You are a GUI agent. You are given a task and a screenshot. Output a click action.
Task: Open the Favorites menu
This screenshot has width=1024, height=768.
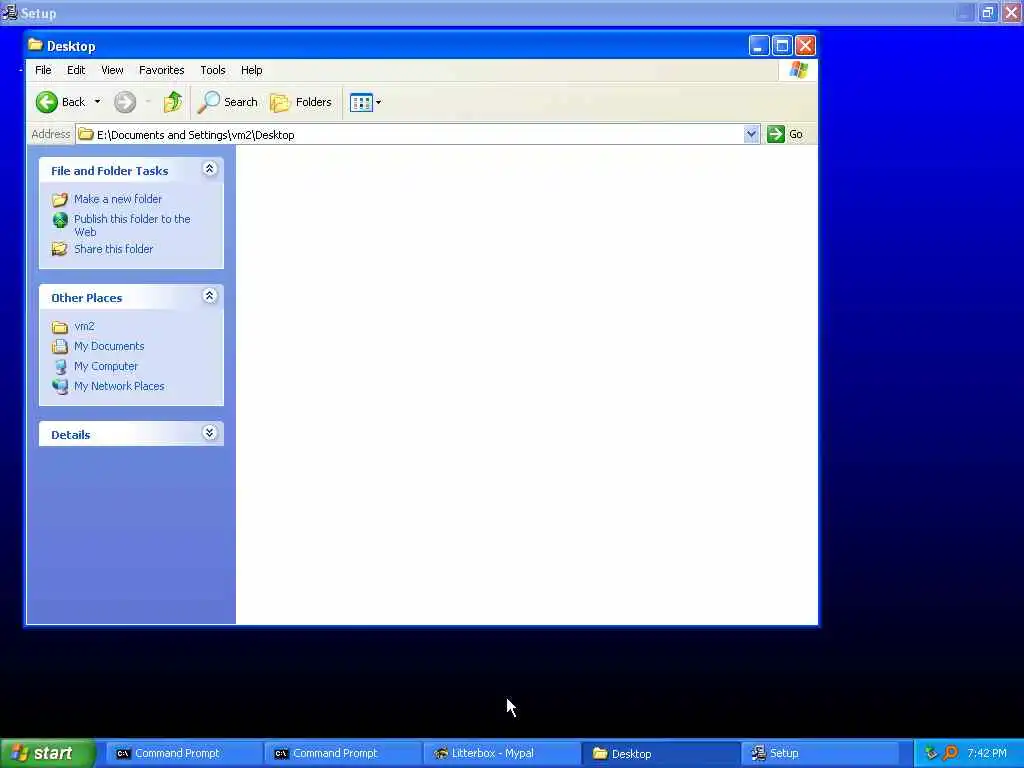click(x=161, y=70)
